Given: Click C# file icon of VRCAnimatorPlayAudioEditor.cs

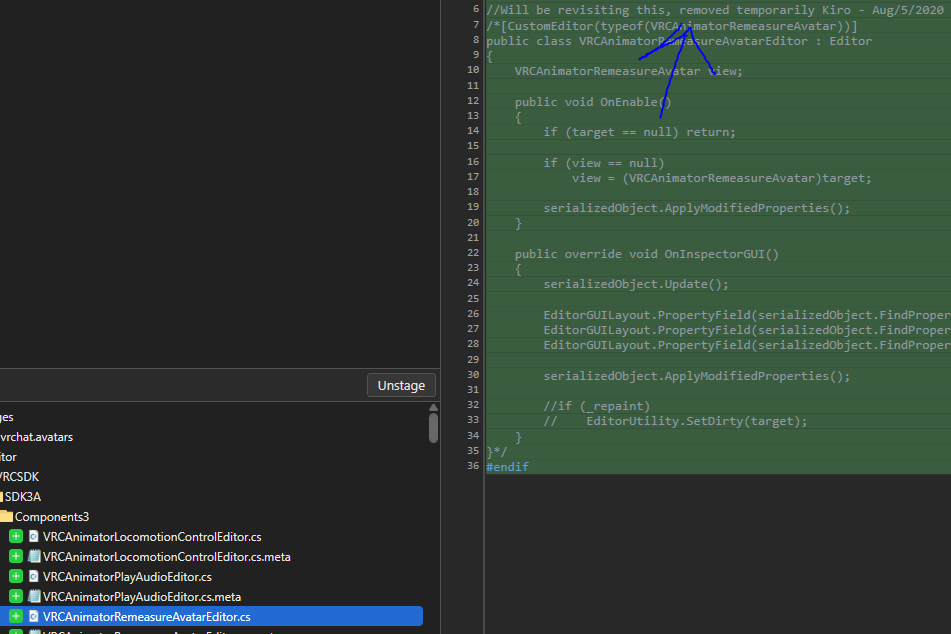Looking at the screenshot, I should click(x=33, y=577).
